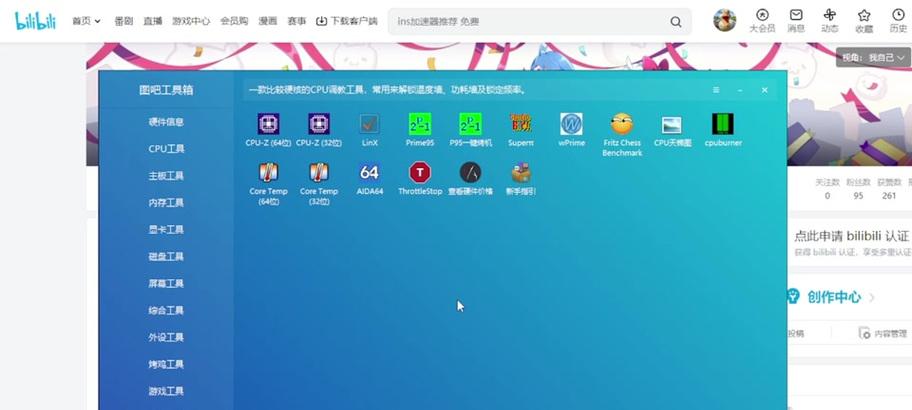This screenshot has height=410, width=912.
Task: Switch to 综合工具 category
Action: click(166, 310)
